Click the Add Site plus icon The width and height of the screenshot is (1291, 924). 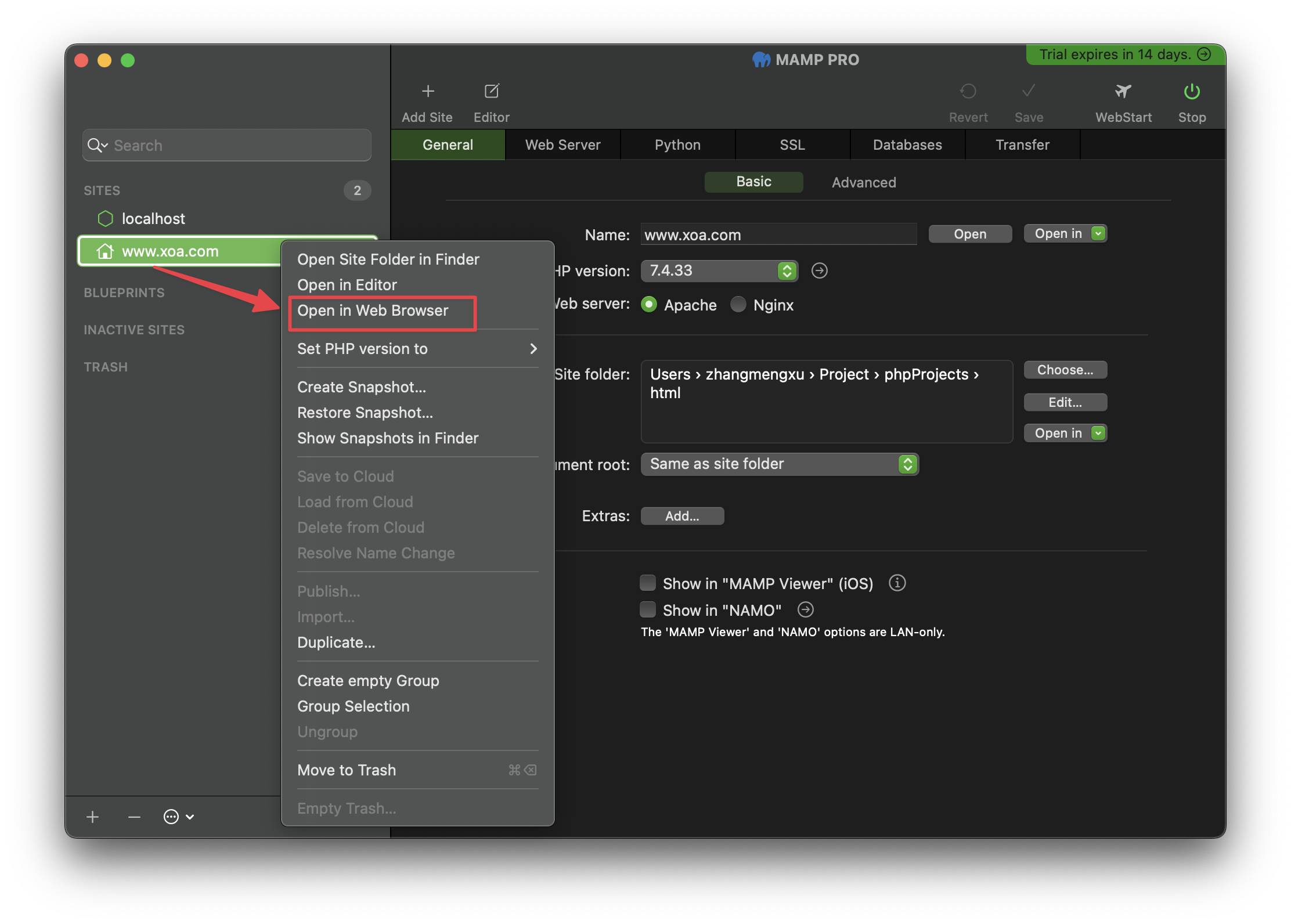(x=428, y=91)
